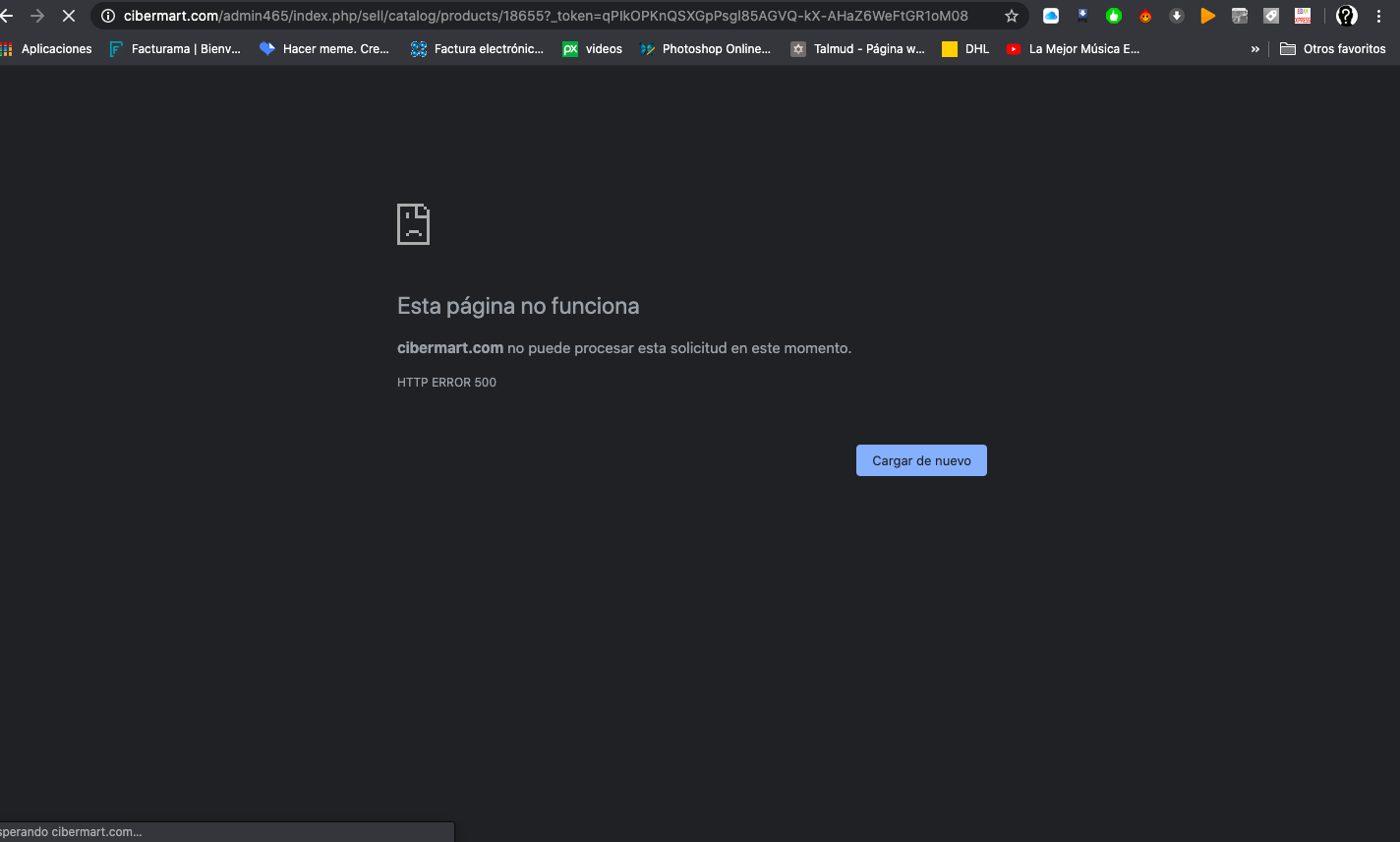This screenshot has width=1400, height=842.
Task: Click the Esta página no funciona heading
Action: 518,306
